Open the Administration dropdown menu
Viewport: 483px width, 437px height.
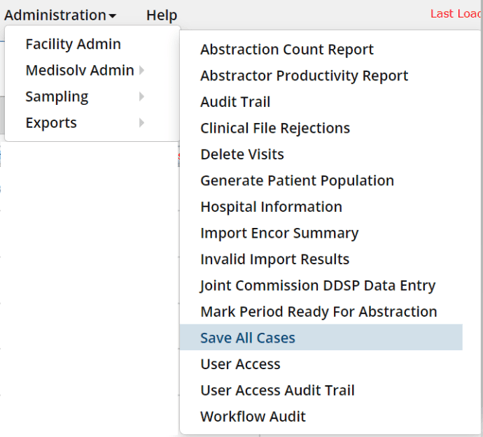(x=60, y=15)
